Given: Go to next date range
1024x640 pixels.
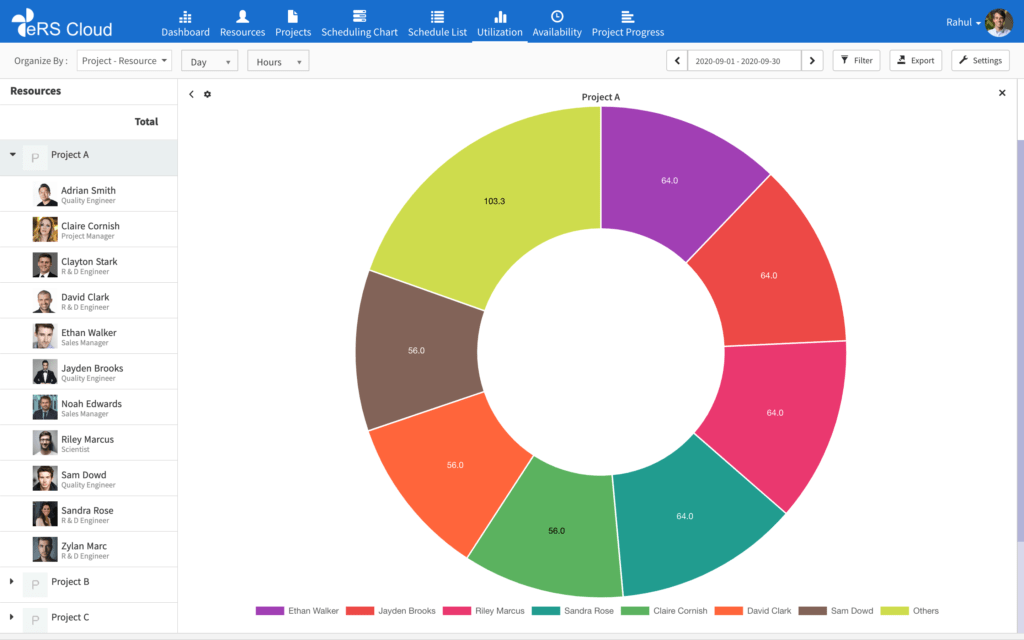Looking at the screenshot, I should click(x=812, y=61).
